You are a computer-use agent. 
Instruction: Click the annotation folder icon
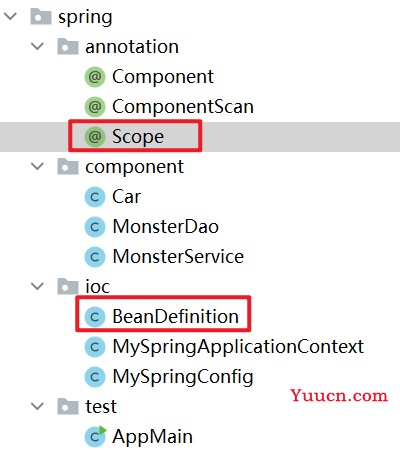[x=68, y=46]
